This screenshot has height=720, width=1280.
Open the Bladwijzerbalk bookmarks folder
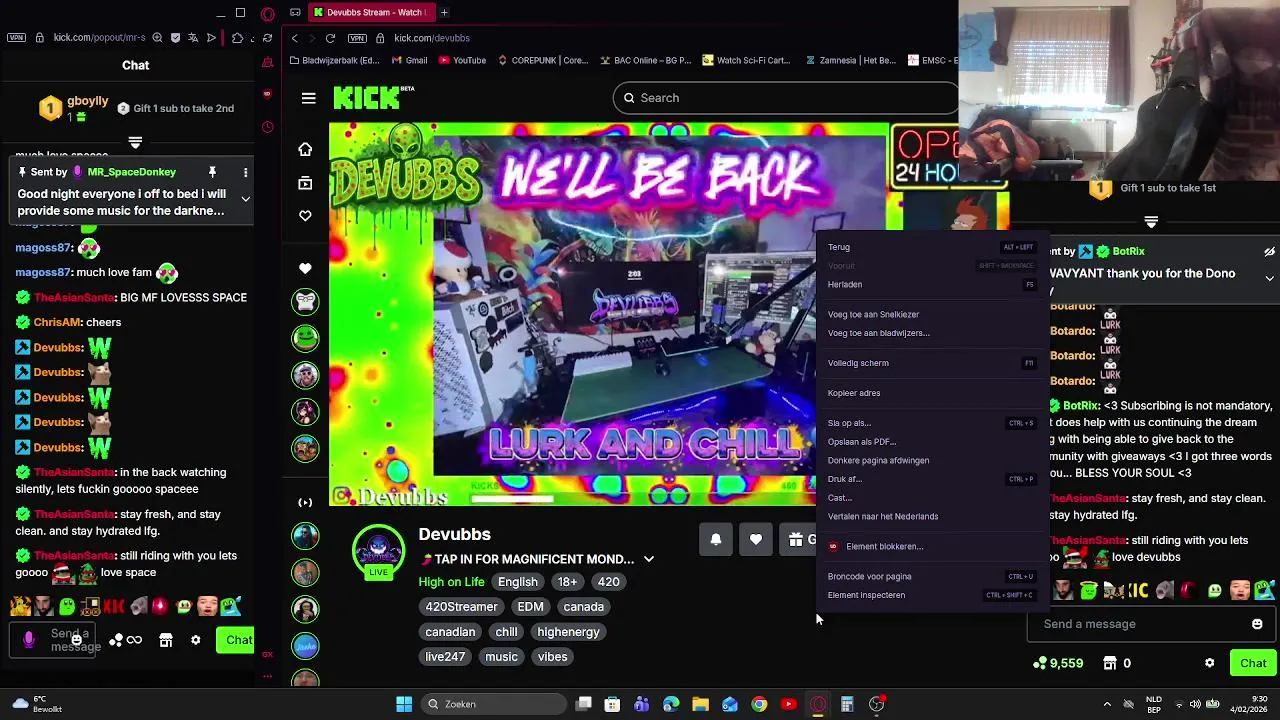tap(334, 60)
